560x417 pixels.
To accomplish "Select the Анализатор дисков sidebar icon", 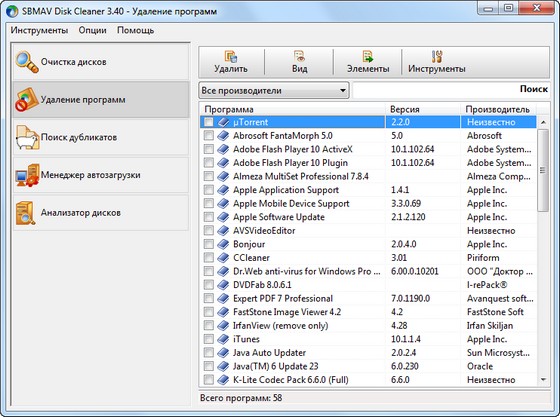I will [25, 213].
